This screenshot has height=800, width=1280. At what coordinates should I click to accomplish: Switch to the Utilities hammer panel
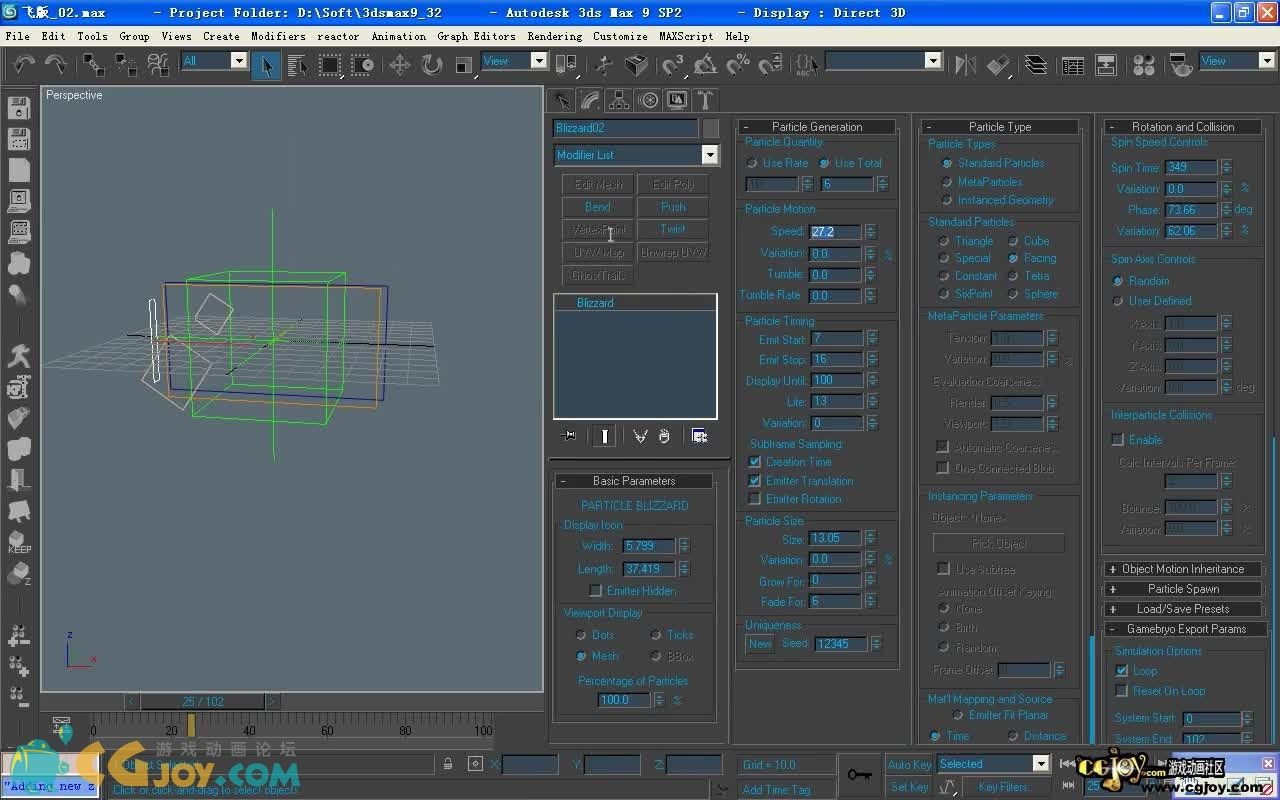tap(706, 100)
